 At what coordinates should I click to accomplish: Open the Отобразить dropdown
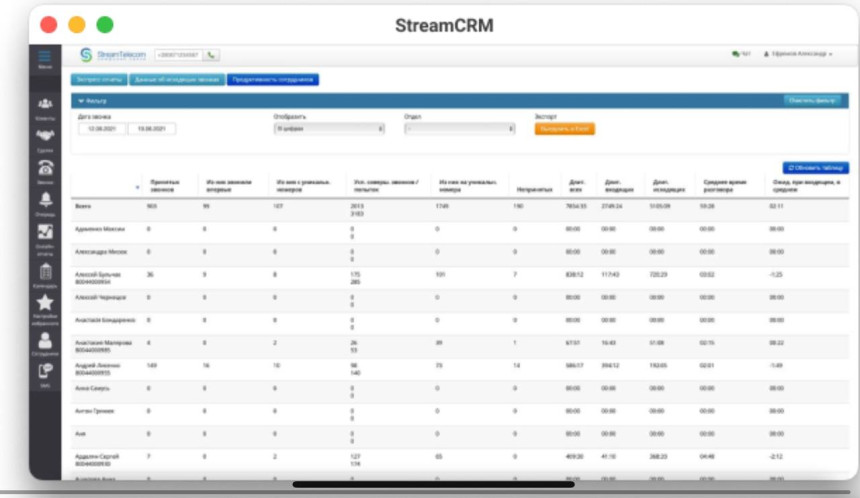[329, 129]
